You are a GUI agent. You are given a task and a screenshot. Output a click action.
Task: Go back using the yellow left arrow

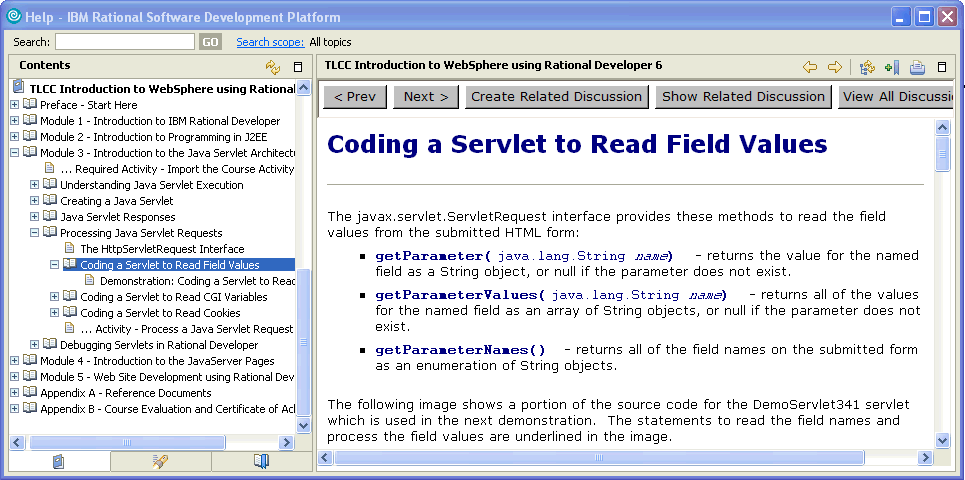[810, 67]
